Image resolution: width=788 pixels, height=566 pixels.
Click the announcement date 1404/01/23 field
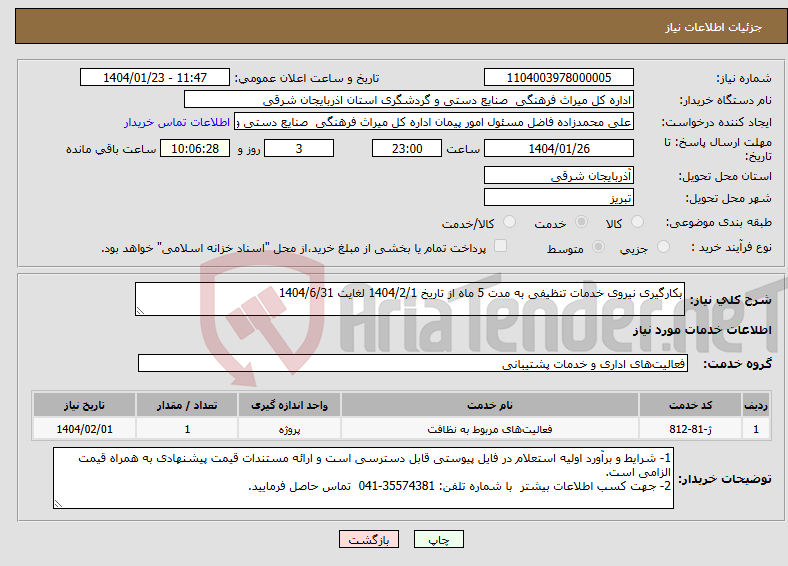pos(155,77)
